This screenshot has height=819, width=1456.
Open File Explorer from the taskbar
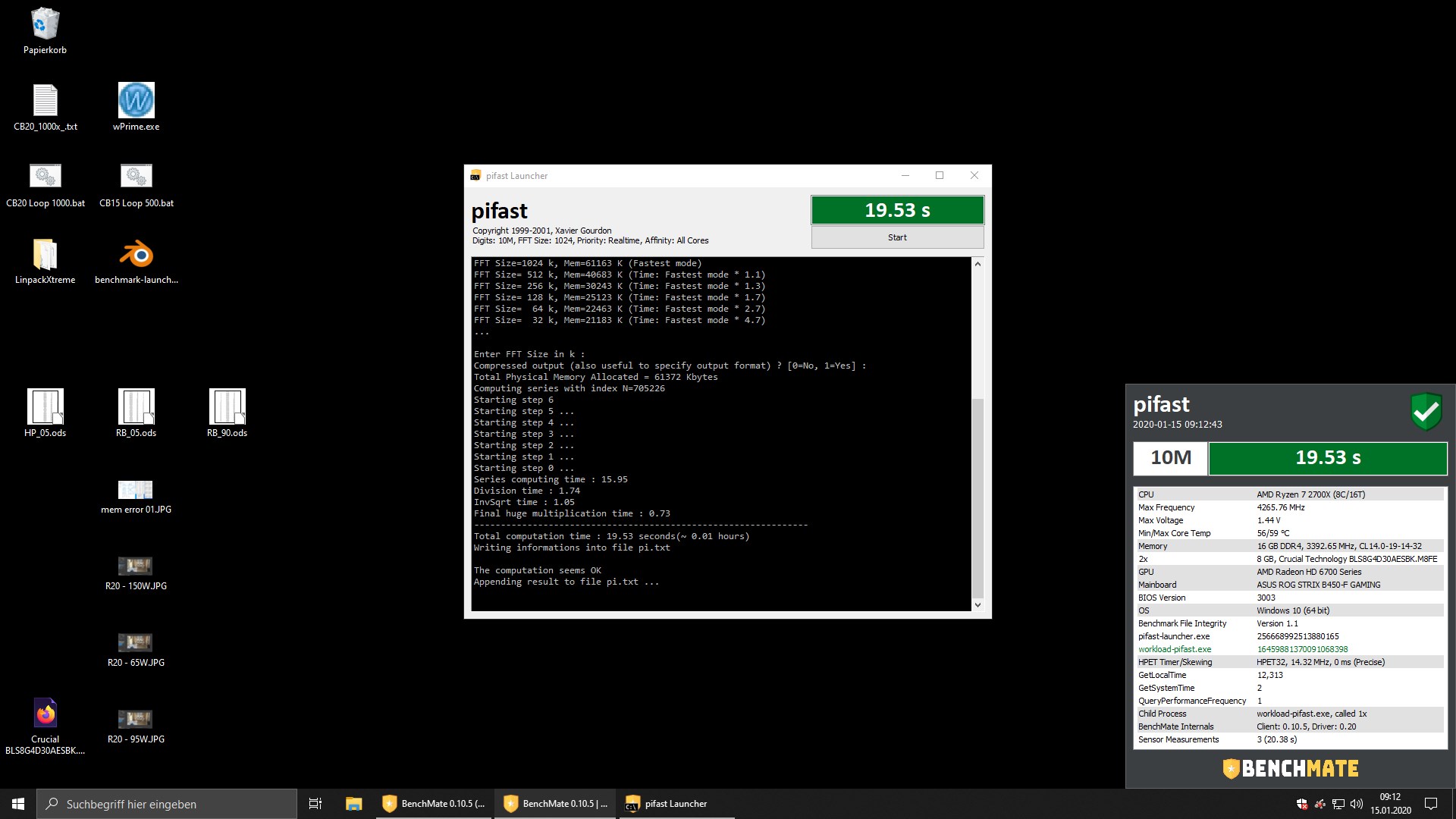(x=353, y=804)
